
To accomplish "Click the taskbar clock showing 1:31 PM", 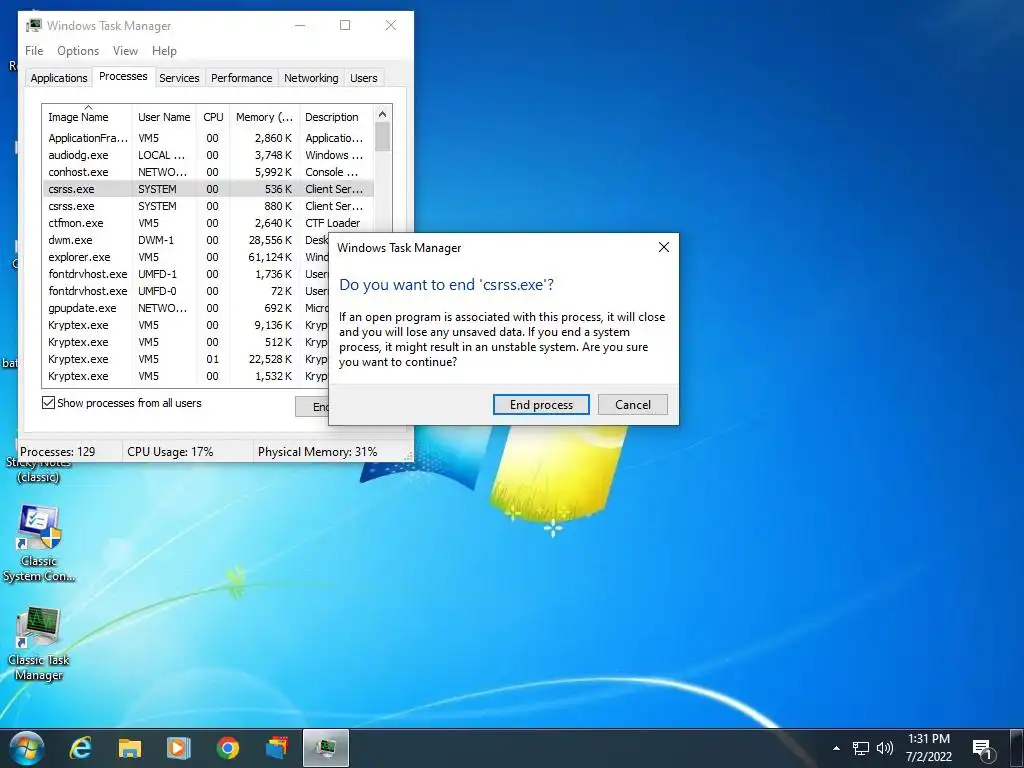I will [x=929, y=748].
